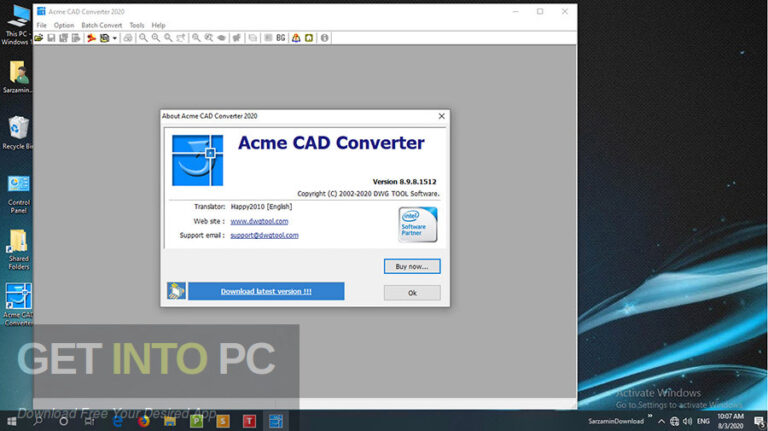This screenshot has height=431, width=768.
Task: Click the BG background color toolbar button
Action: coord(281,38)
